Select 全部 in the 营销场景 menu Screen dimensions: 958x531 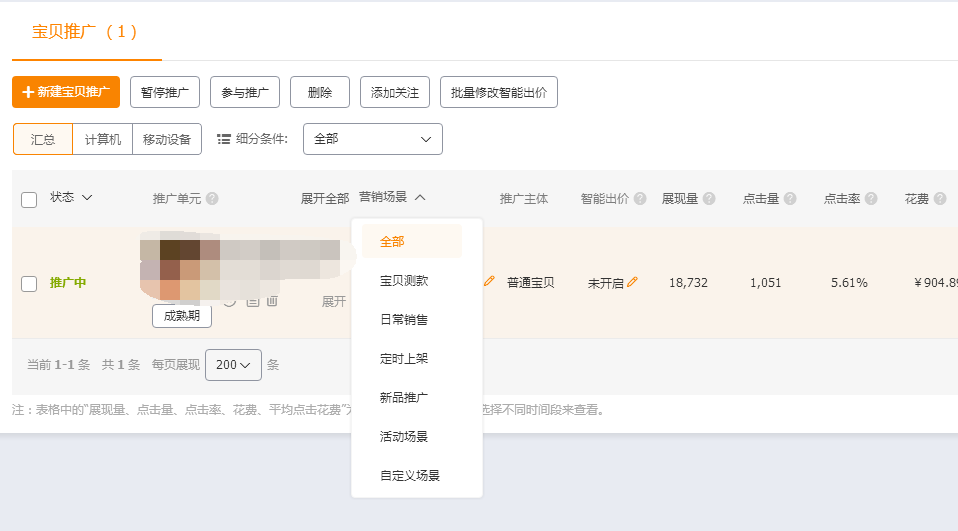[x=412, y=241]
